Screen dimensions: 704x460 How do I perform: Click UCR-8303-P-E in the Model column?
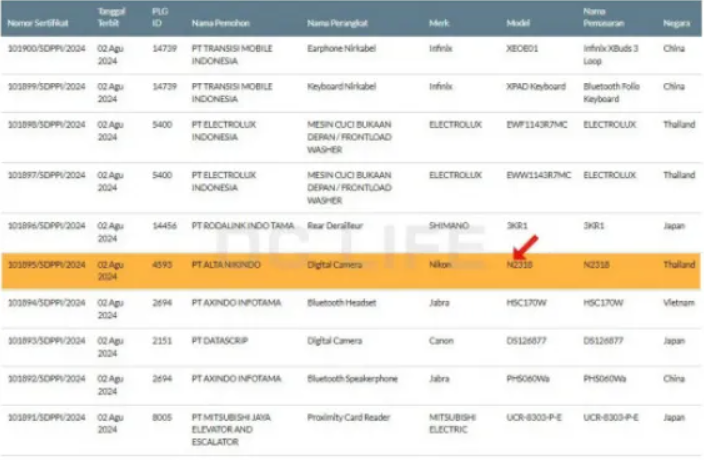pos(534,417)
